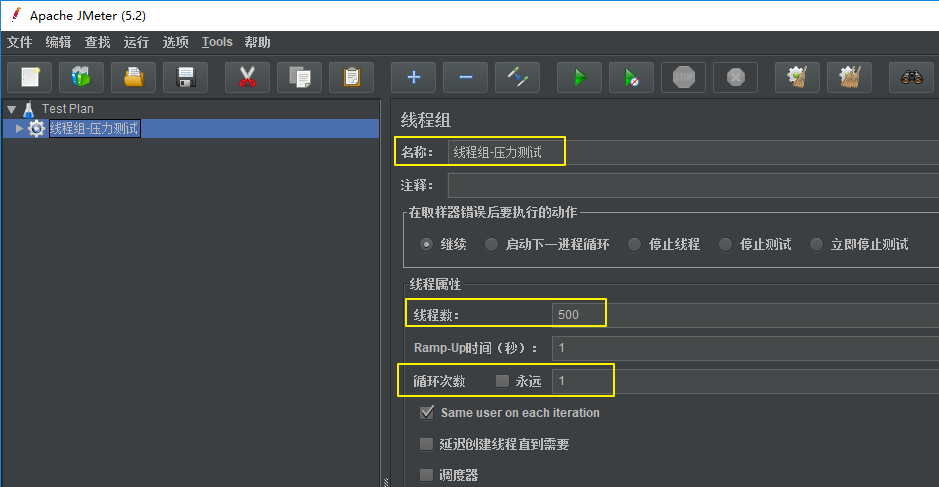Collapse the Test Plan tree node

point(11,110)
